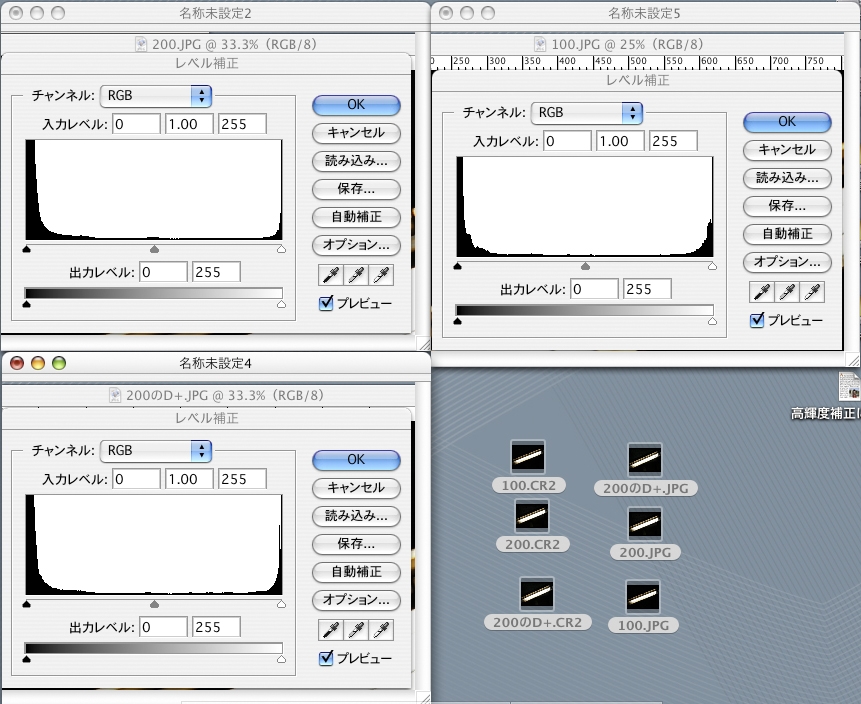Click 入力レベル gamma 1.00 field in 200.JPG dialog
The height and width of the screenshot is (704, 861).
[x=189, y=124]
